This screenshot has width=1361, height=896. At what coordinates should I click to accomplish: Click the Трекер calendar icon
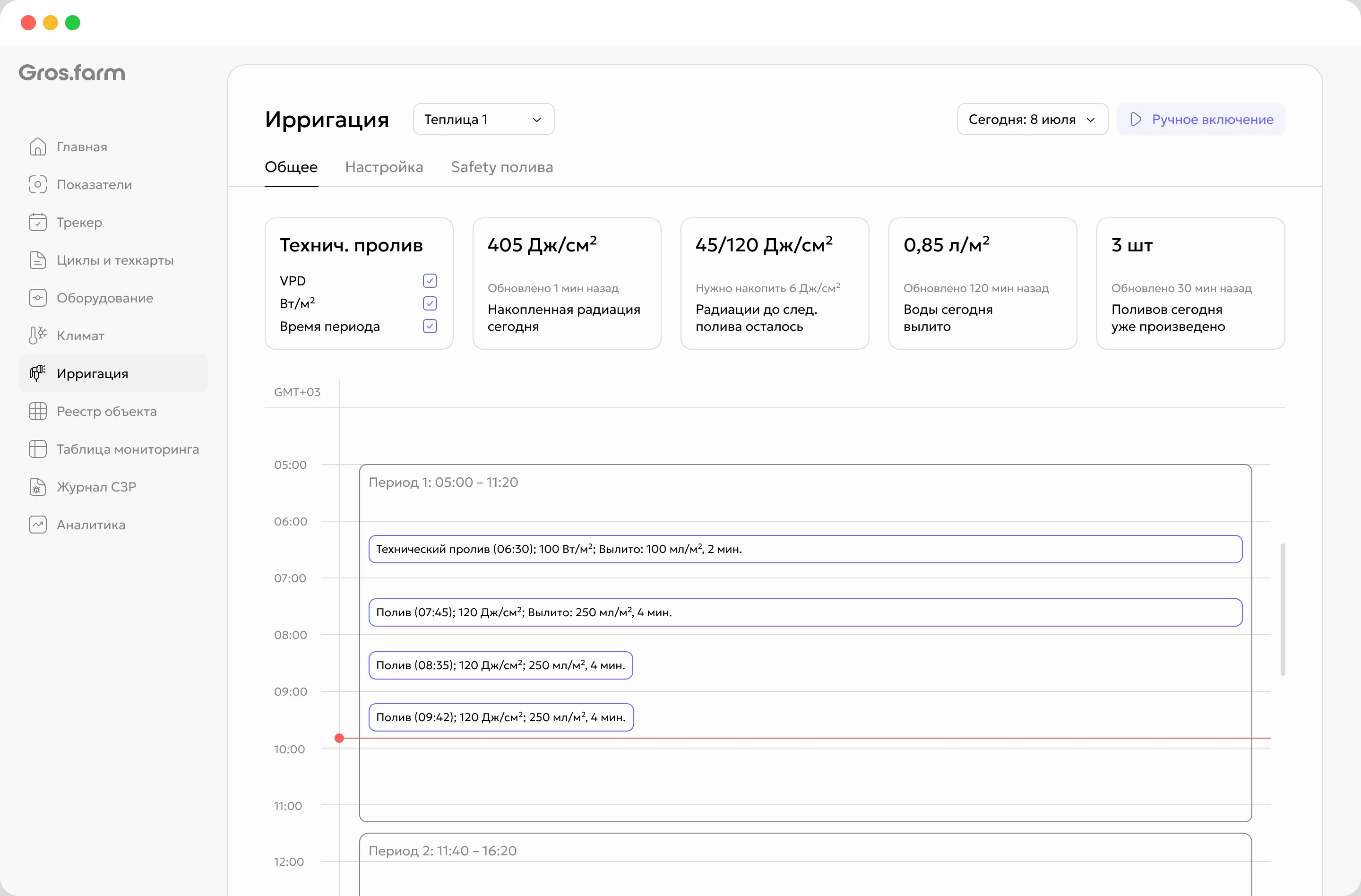(x=38, y=223)
